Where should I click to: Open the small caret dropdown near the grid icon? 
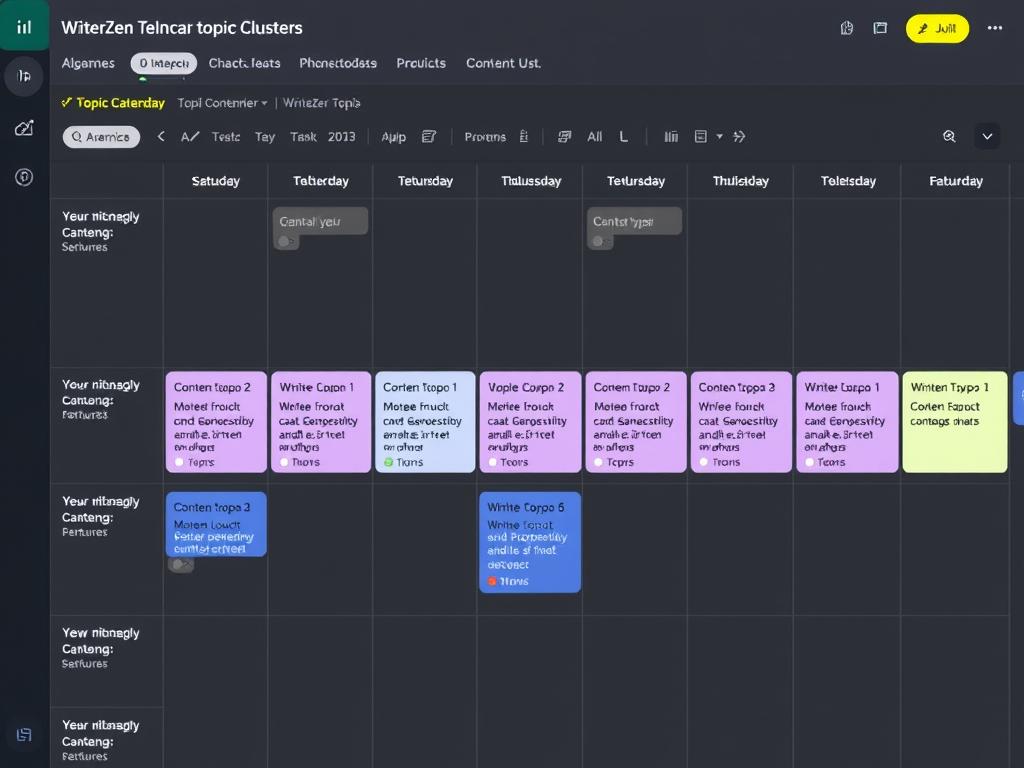coord(719,136)
